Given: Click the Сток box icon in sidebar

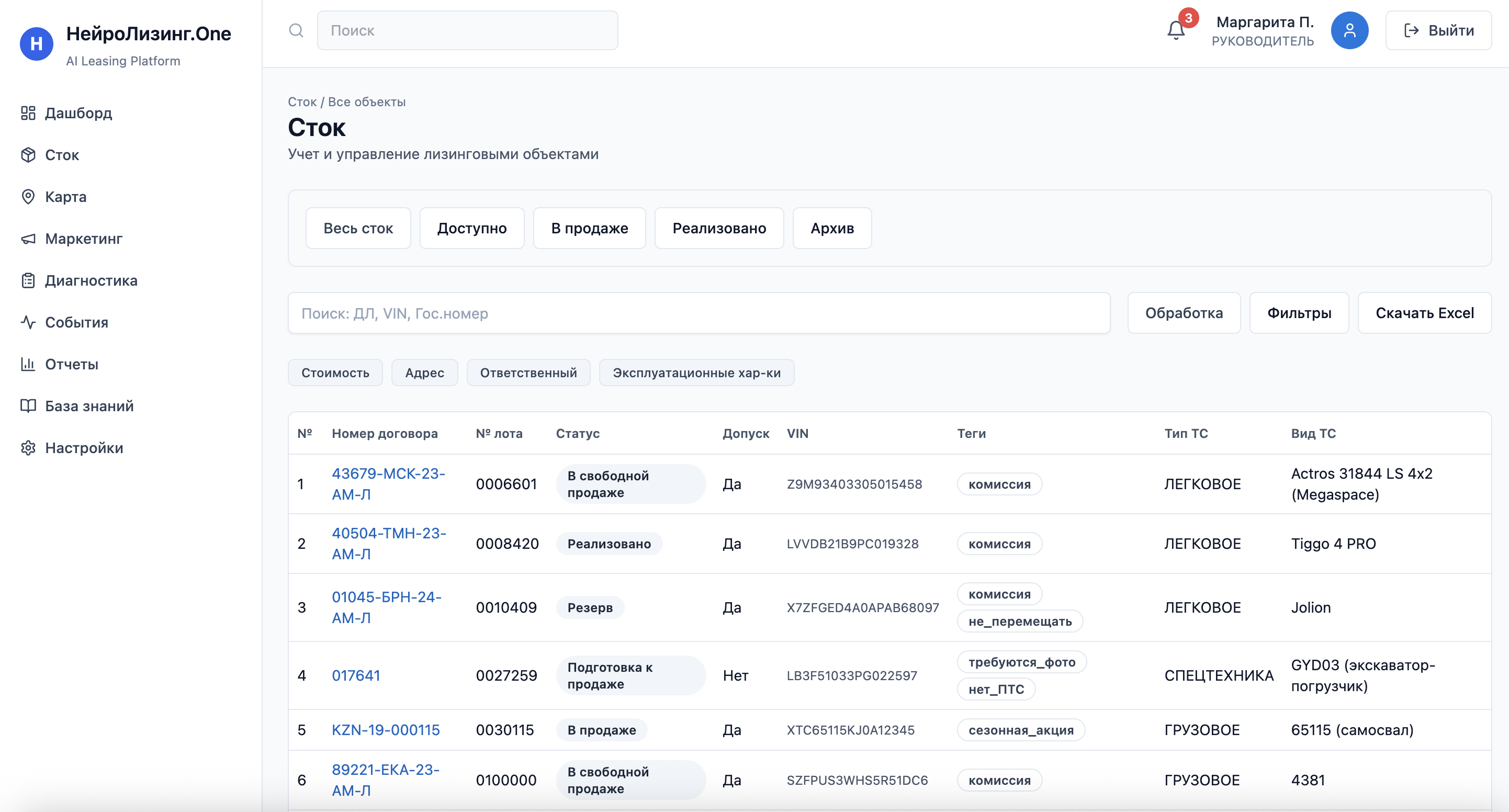Looking at the screenshot, I should pos(28,155).
